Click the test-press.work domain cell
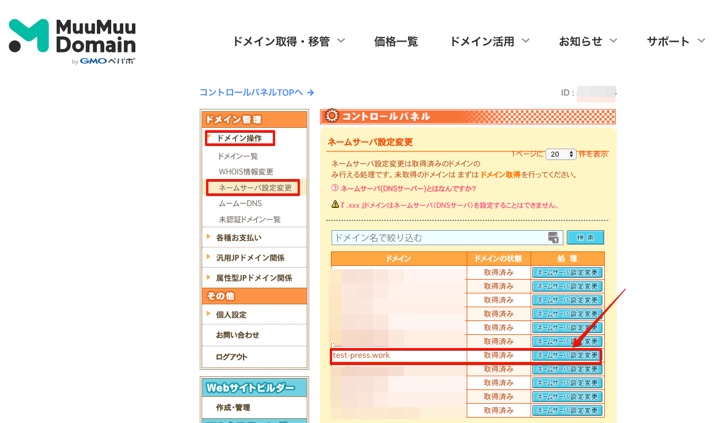 (x=399, y=355)
